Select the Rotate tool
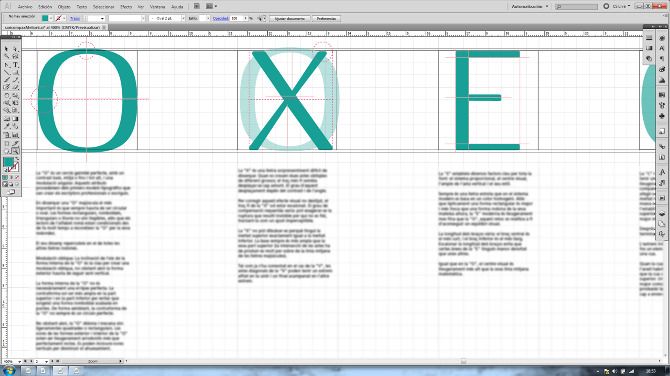This screenshot has height=376, width=670. (x=7, y=95)
